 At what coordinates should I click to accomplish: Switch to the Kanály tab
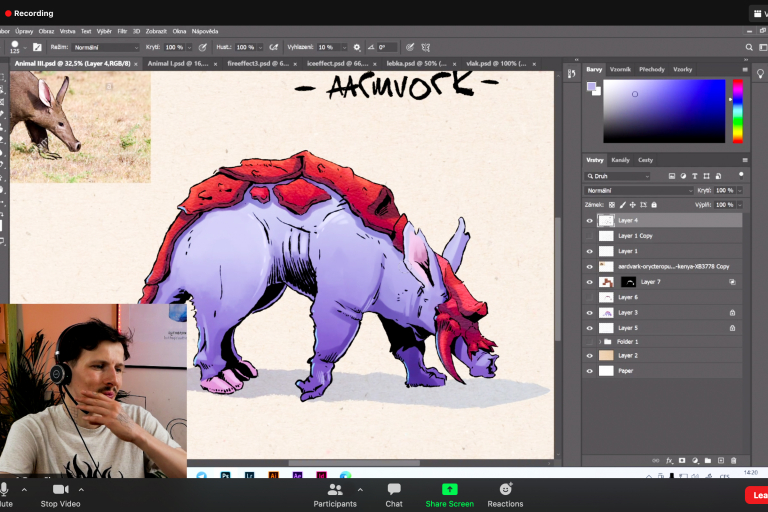tap(620, 160)
